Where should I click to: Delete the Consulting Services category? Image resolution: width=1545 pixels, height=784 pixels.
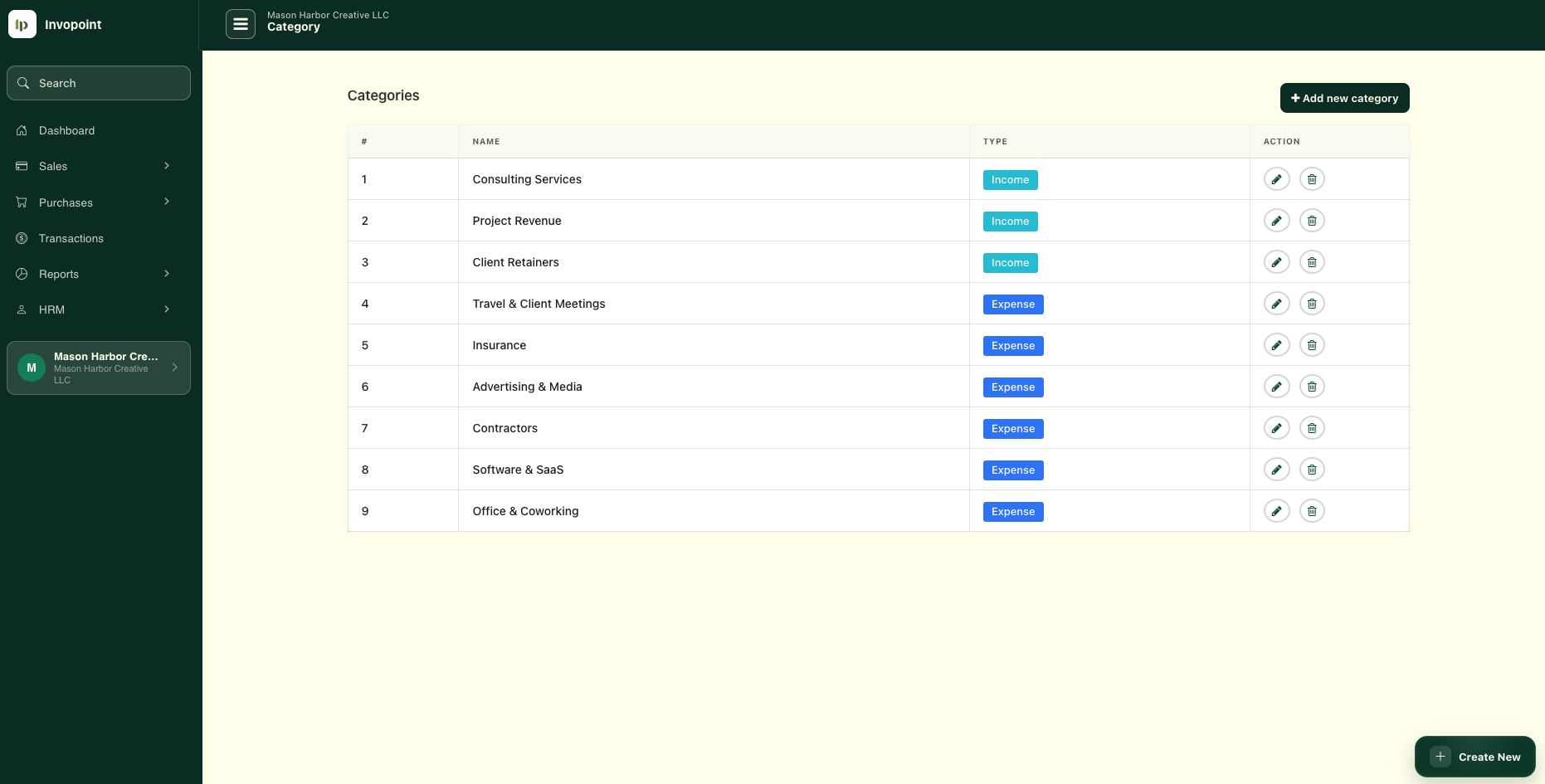pos(1312,179)
